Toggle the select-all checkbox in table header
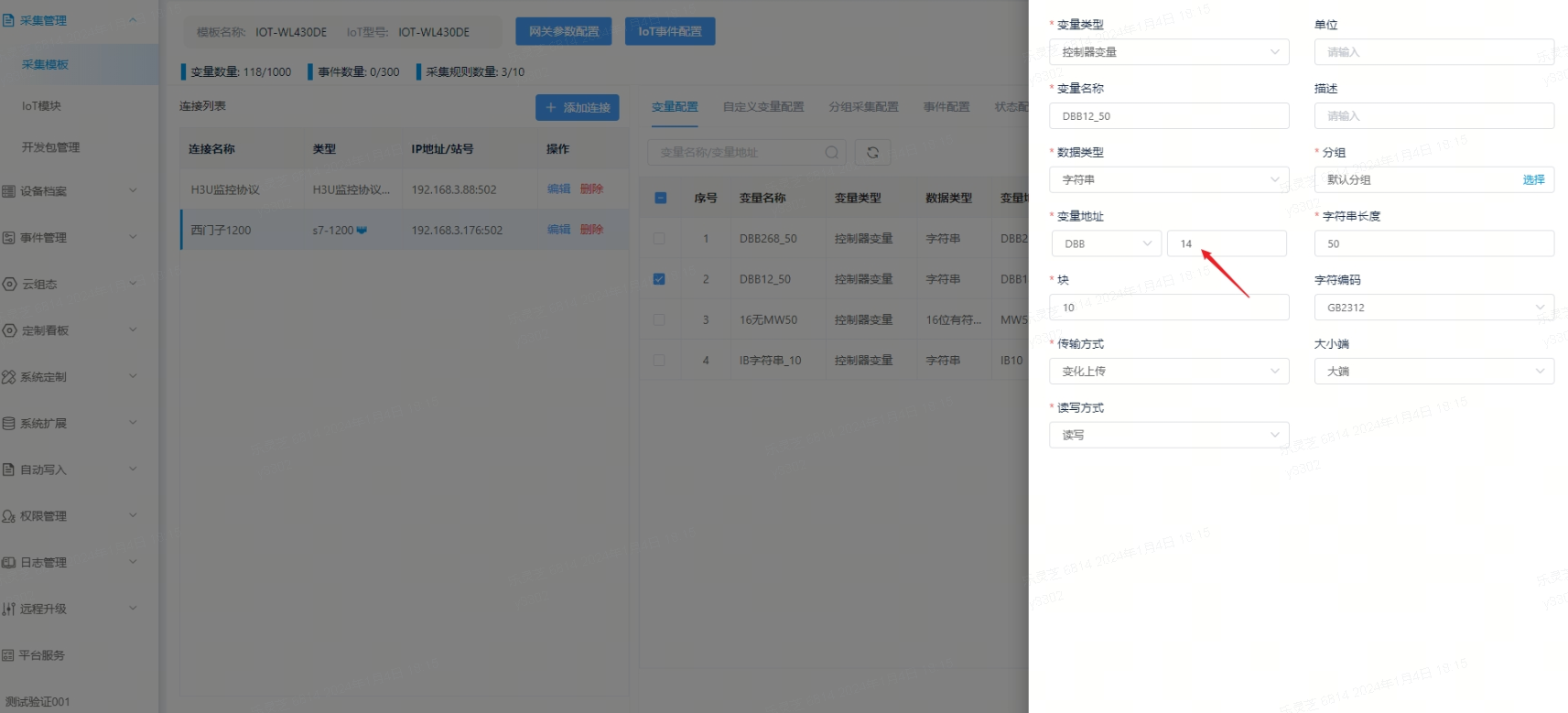 pyautogui.click(x=660, y=199)
